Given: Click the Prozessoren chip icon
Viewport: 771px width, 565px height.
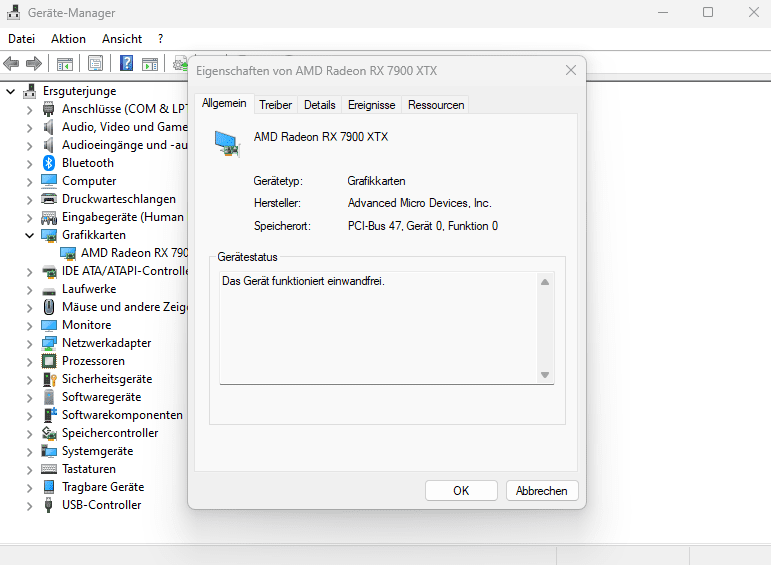Looking at the screenshot, I should (49, 361).
